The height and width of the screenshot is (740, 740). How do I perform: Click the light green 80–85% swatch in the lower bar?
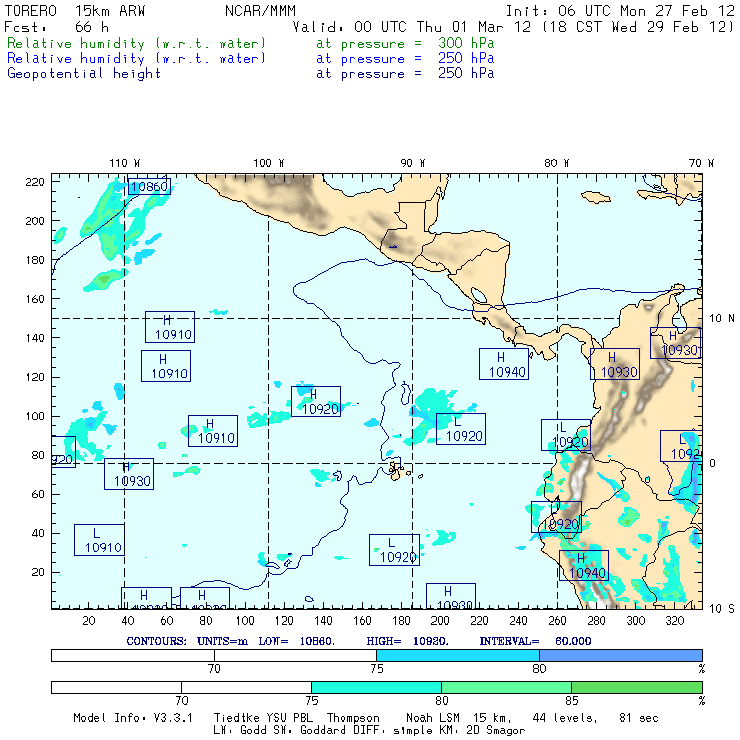[506, 687]
